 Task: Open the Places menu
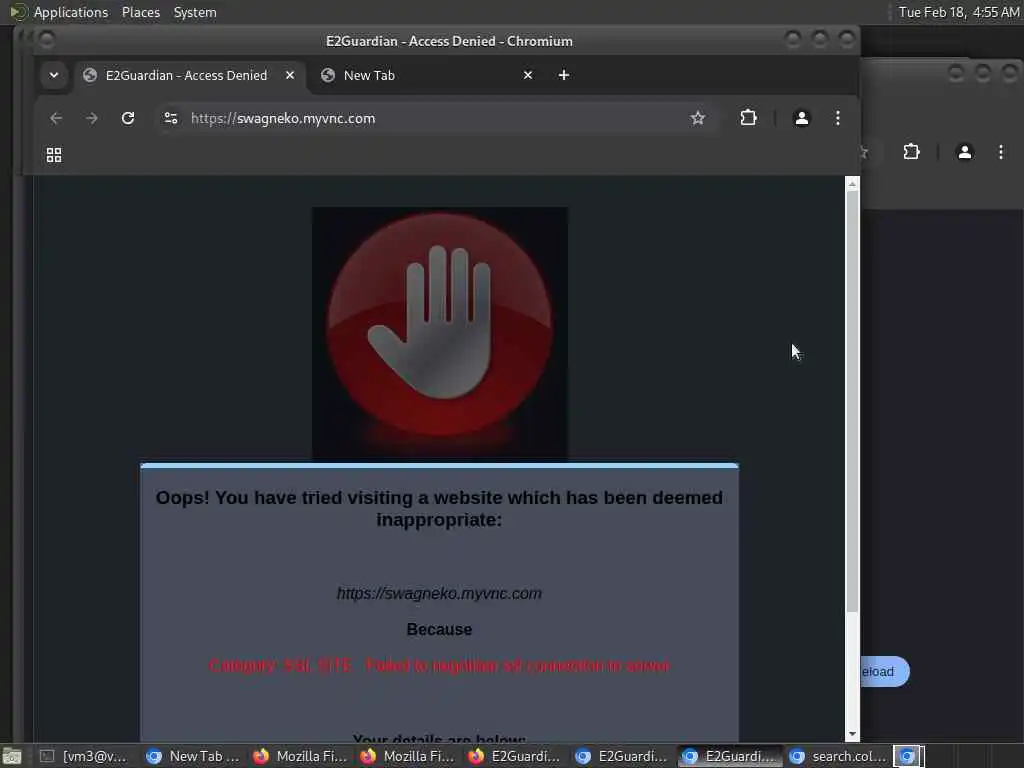coord(141,12)
